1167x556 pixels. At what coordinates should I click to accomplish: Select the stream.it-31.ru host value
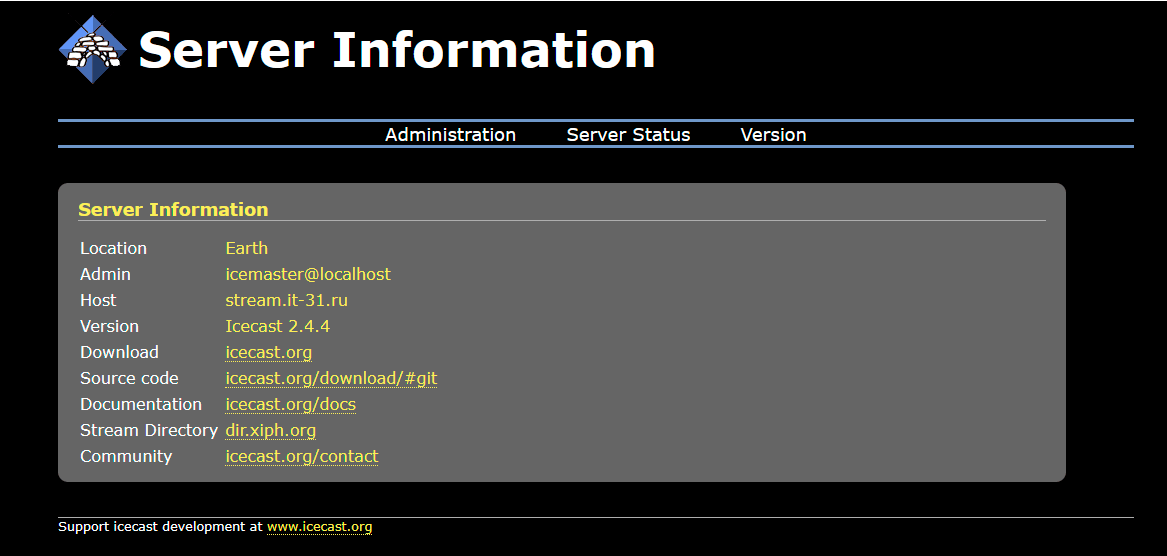[x=287, y=301]
